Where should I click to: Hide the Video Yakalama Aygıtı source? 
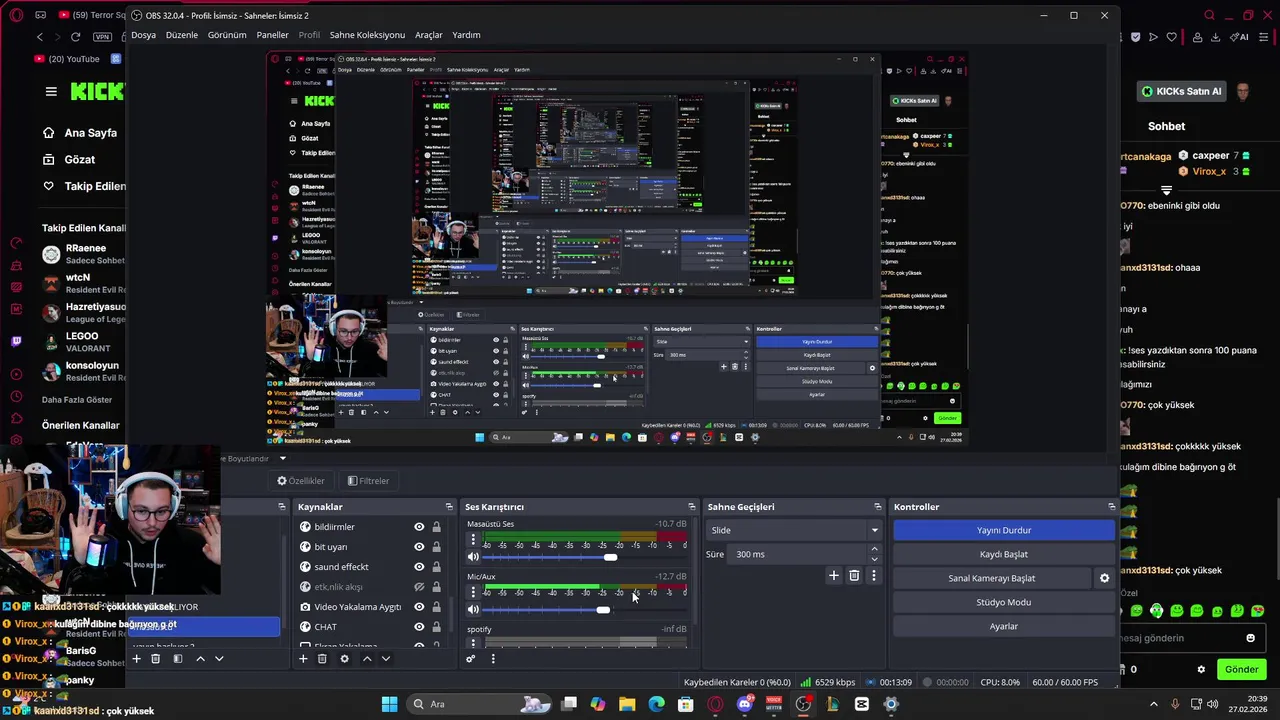click(x=419, y=607)
